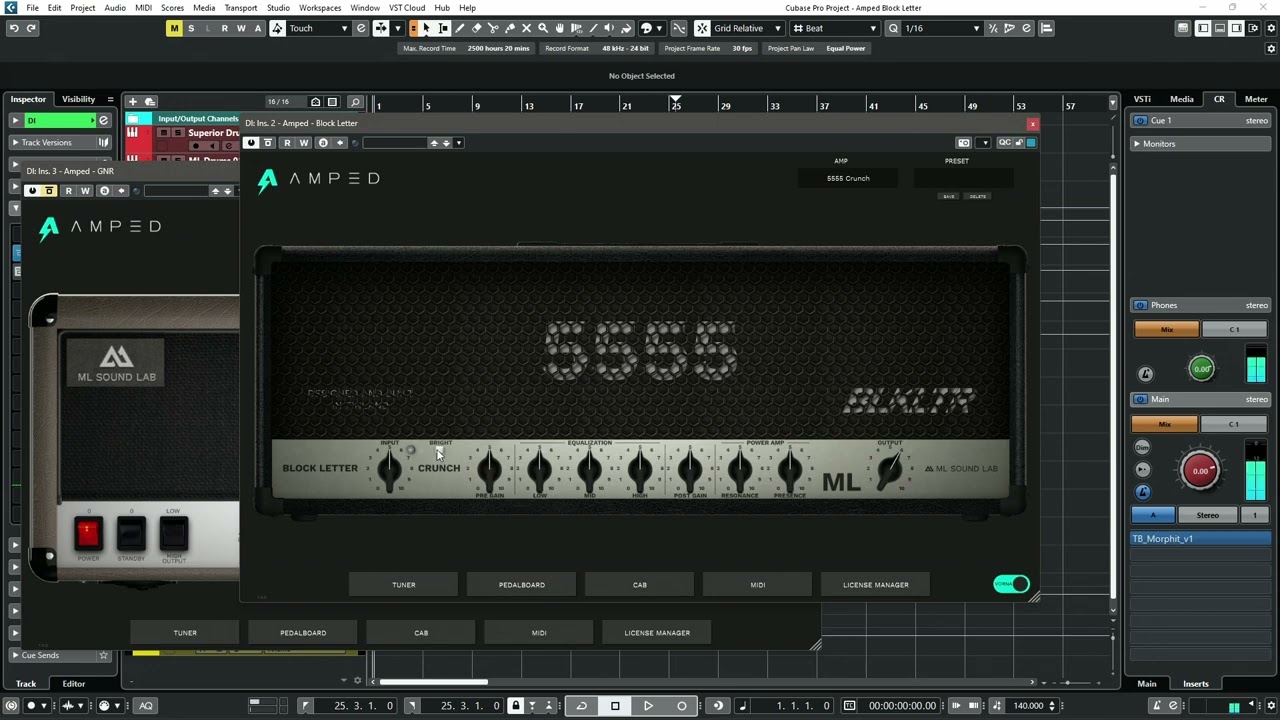Expand the Monitors section
Image resolution: width=1280 pixels, height=720 pixels.
tap(1137, 144)
